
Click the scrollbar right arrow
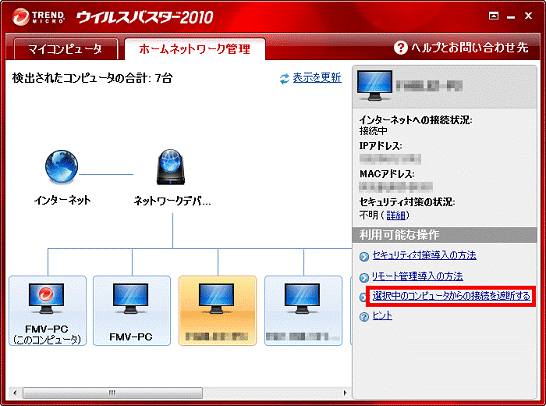click(x=345, y=393)
